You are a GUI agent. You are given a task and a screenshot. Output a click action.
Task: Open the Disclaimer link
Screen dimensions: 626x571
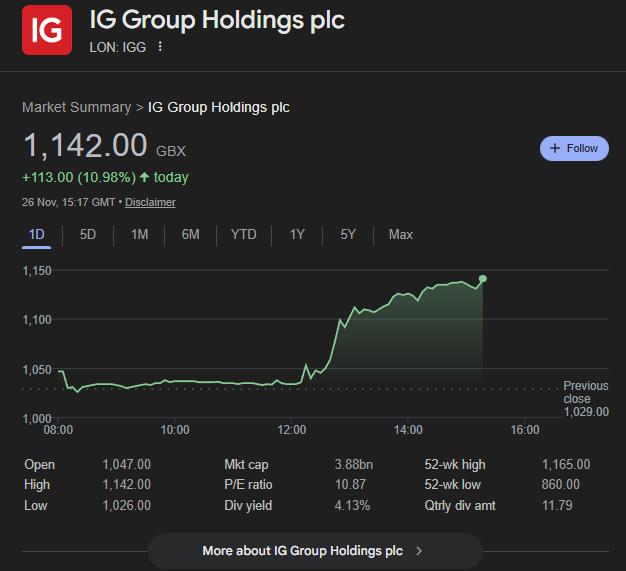pos(150,202)
